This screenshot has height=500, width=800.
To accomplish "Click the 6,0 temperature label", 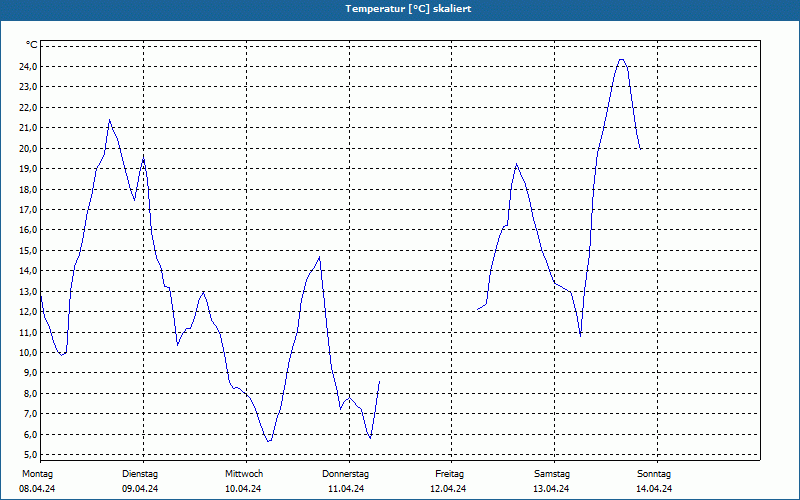I will pos(30,434).
